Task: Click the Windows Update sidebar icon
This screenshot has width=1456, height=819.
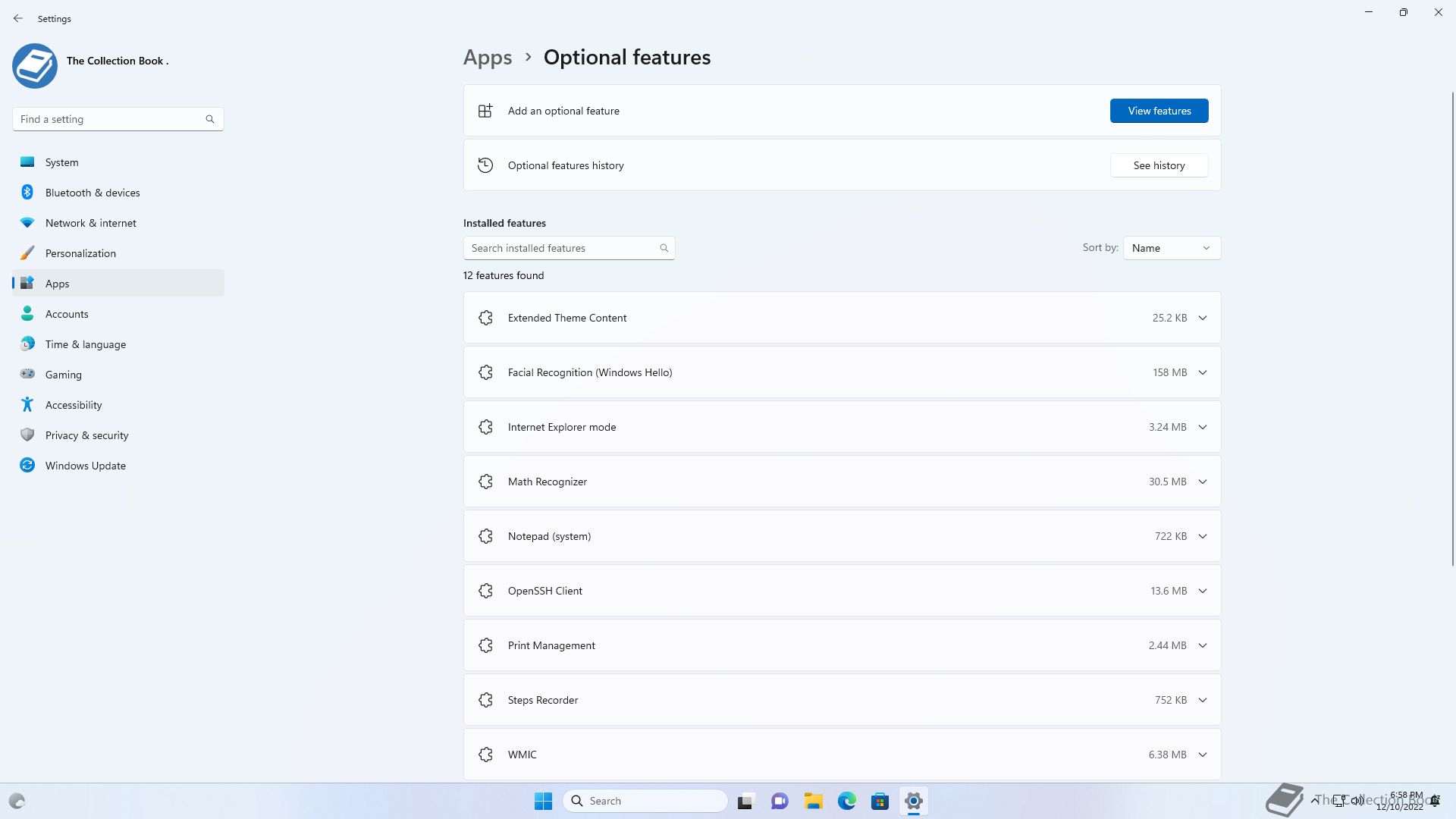Action: pos(27,466)
